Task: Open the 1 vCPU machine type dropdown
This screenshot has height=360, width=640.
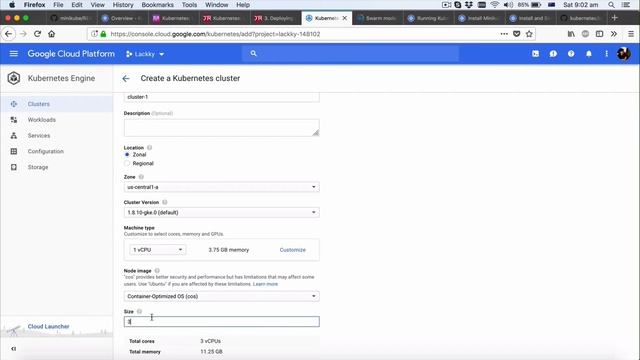Action: 158,250
